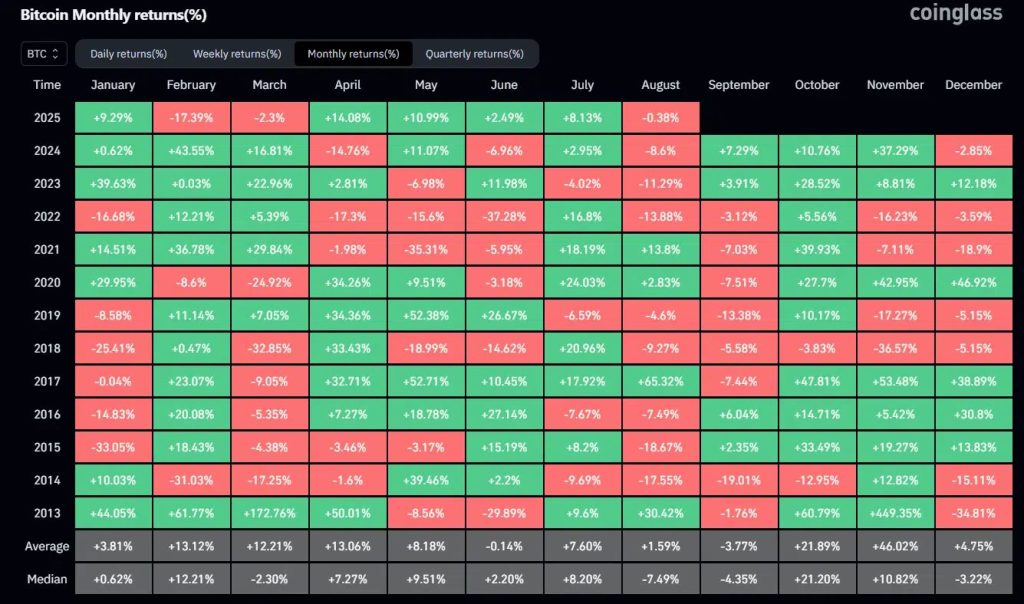Image resolution: width=1024 pixels, height=604 pixels.
Task: Click the green +449.35% November 2013 cell
Action: click(895, 512)
